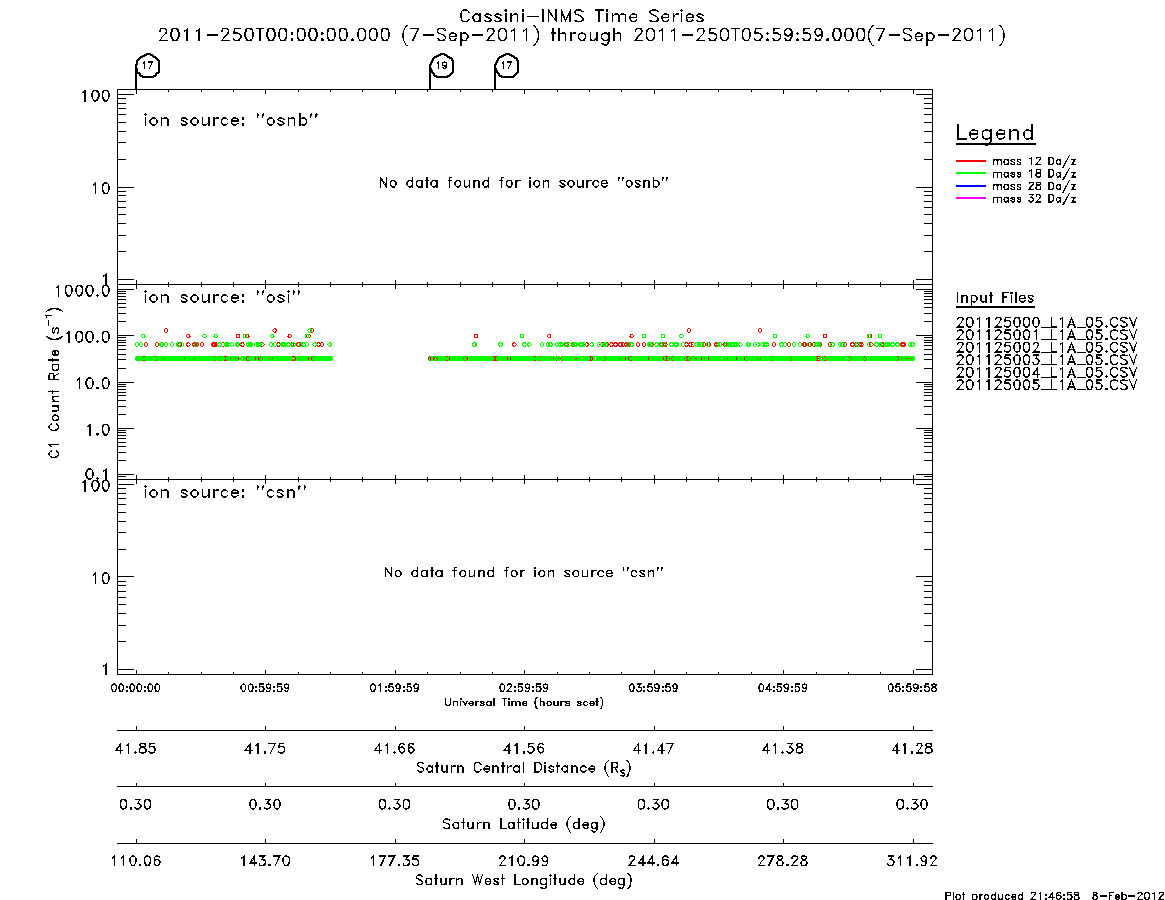The width and height of the screenshot is (1165, 900).
Task: Click the Cassini-INMS Time Series title
Action: (582, 16)
